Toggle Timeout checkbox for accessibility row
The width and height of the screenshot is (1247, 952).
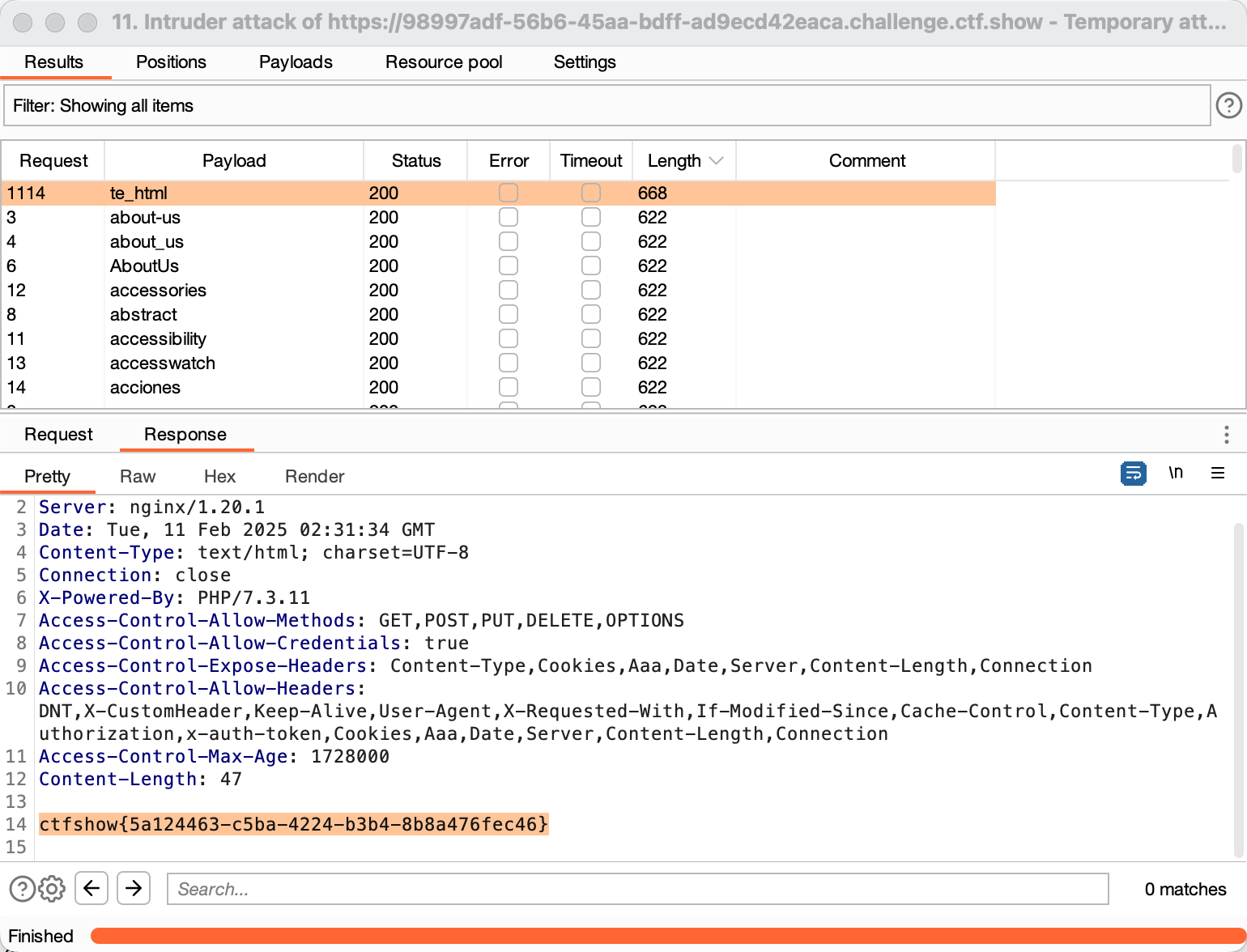pos(591,338)
